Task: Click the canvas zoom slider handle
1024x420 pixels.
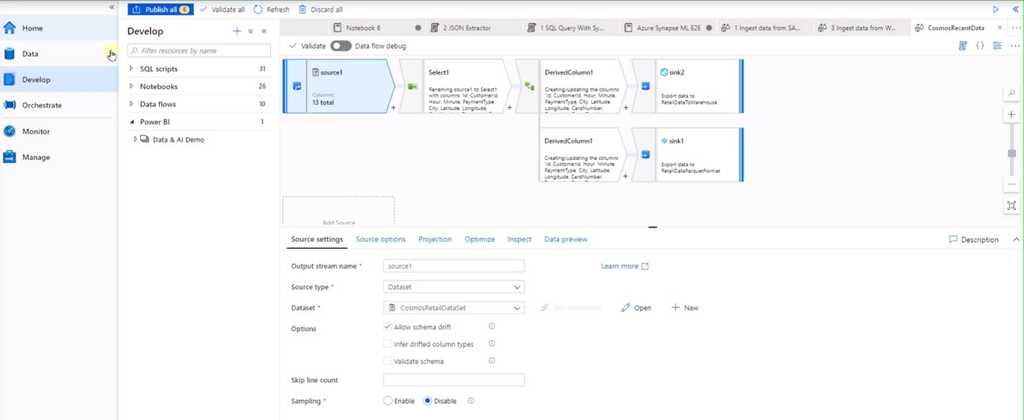Action: point(1011,154)
